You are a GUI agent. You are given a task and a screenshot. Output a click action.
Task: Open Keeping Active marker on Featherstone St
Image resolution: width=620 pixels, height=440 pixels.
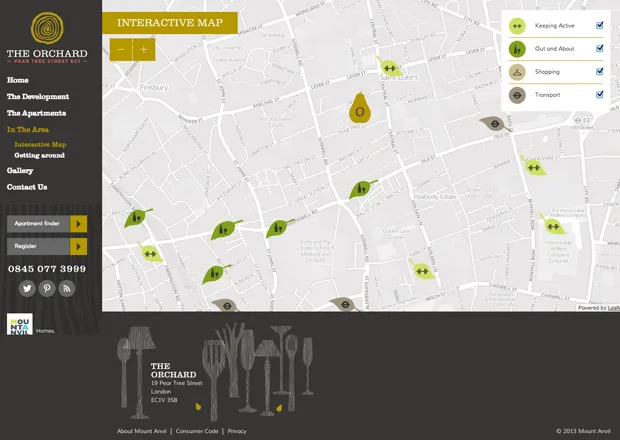click(x=534, y=166)
